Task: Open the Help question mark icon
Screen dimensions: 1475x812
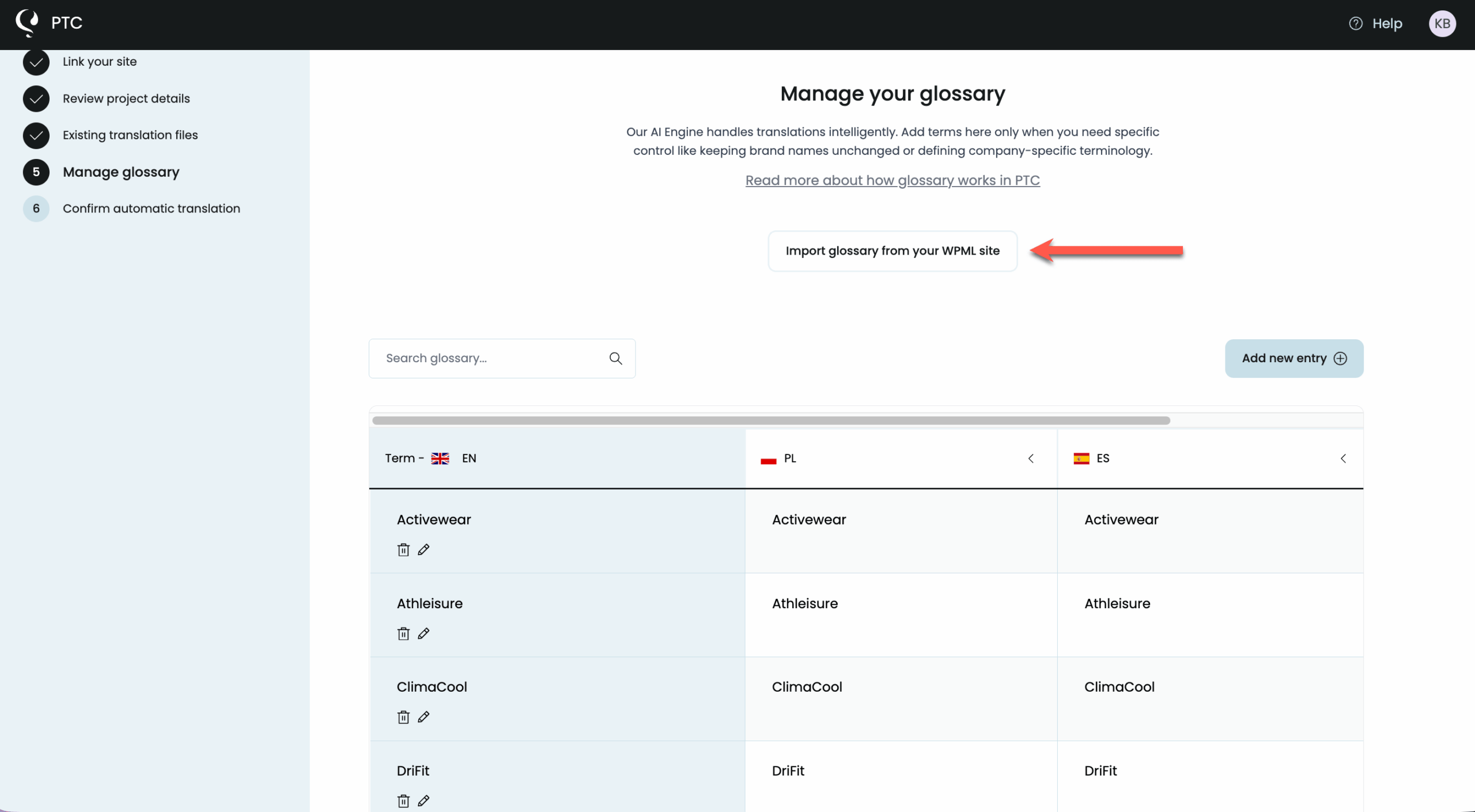Action: point(1355,23)
